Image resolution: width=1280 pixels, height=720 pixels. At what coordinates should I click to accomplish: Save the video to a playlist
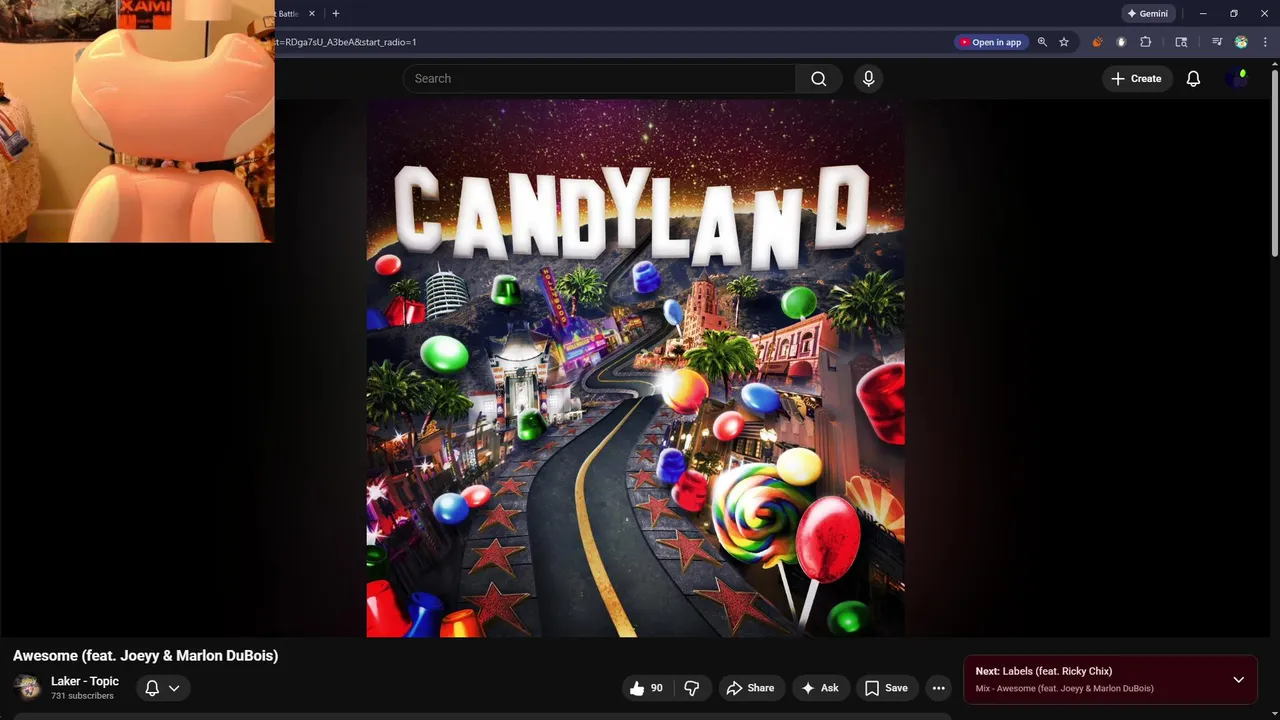click(886, 688)
